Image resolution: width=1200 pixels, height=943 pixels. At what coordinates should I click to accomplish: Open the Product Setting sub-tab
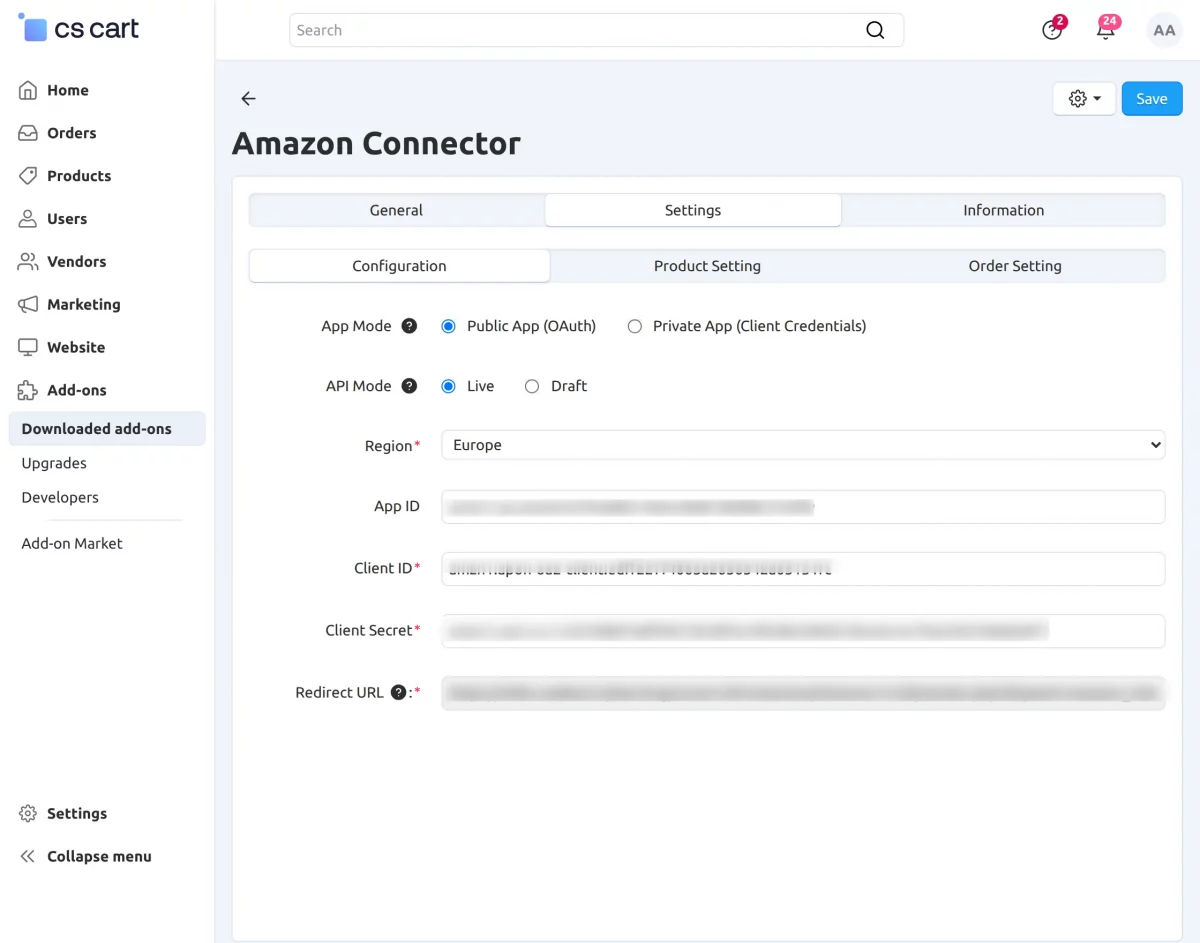coord(707,266)
